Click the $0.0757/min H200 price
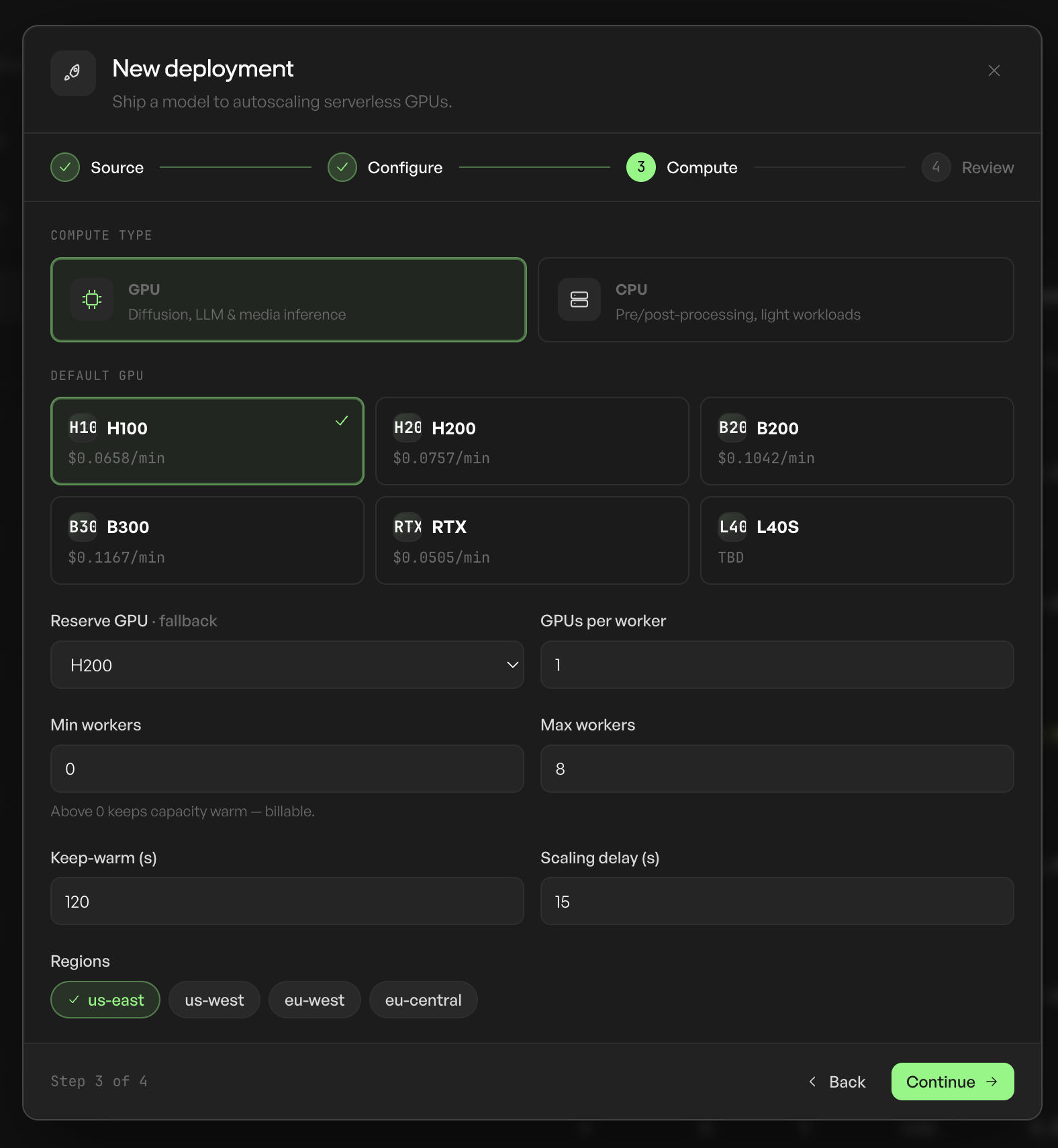Viewport: 1058px width, 1148px height. click(441, 458)
